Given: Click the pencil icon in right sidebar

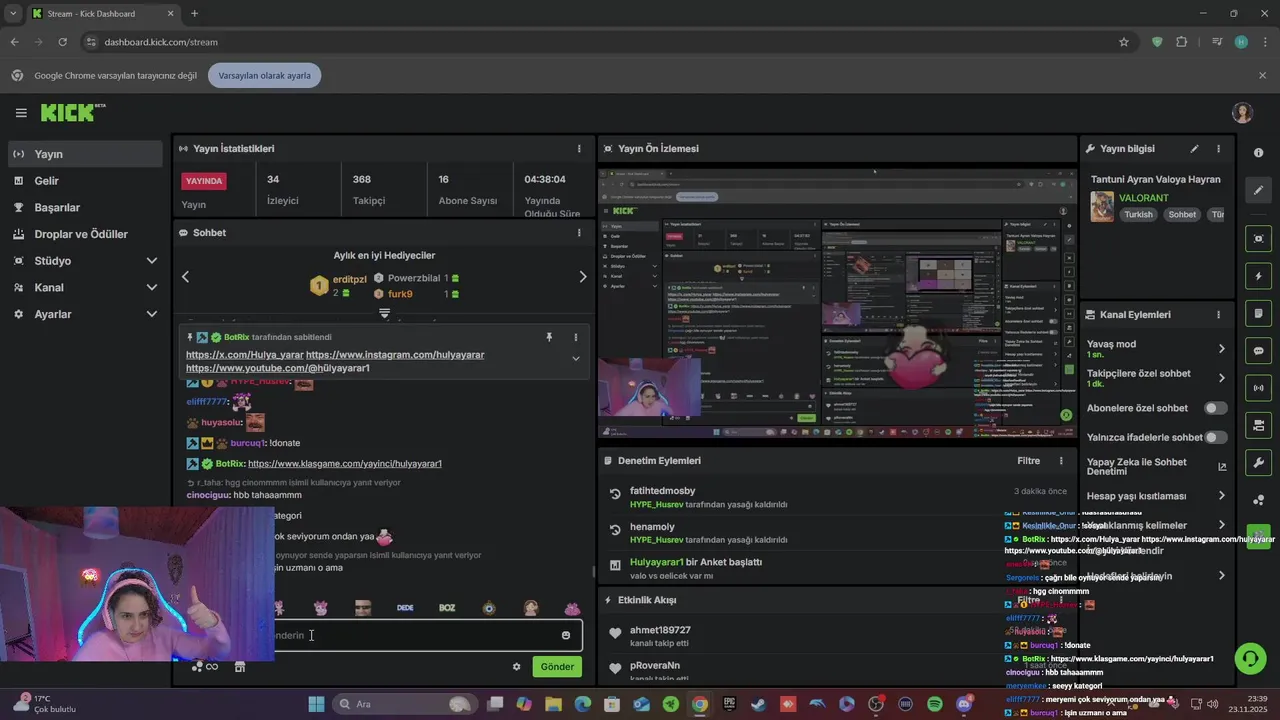Looking at the screenshot, I should tap(1258, 190).
